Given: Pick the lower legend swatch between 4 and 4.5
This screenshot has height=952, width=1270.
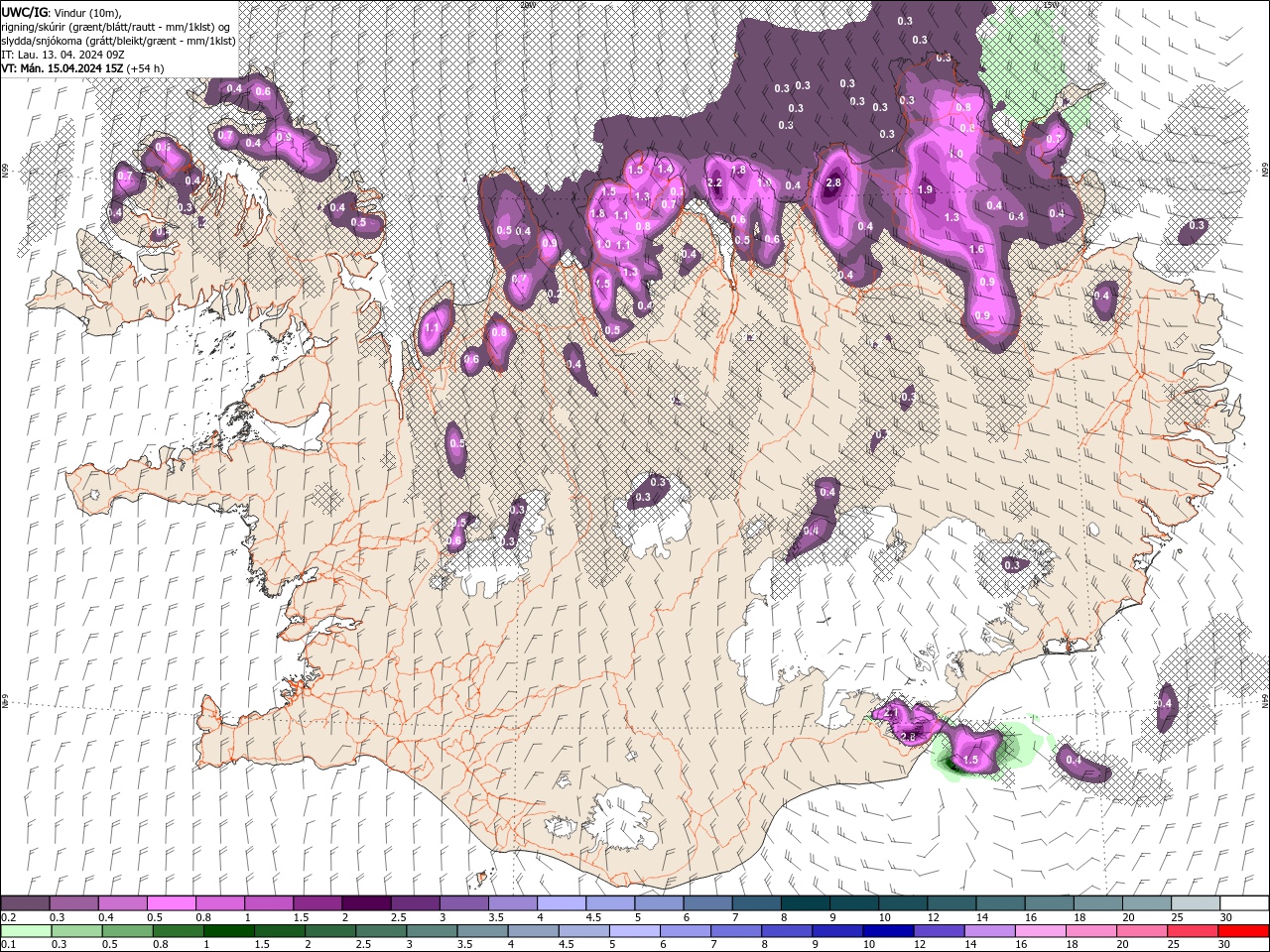Looking at the screenshot, I should coord(534,930).
